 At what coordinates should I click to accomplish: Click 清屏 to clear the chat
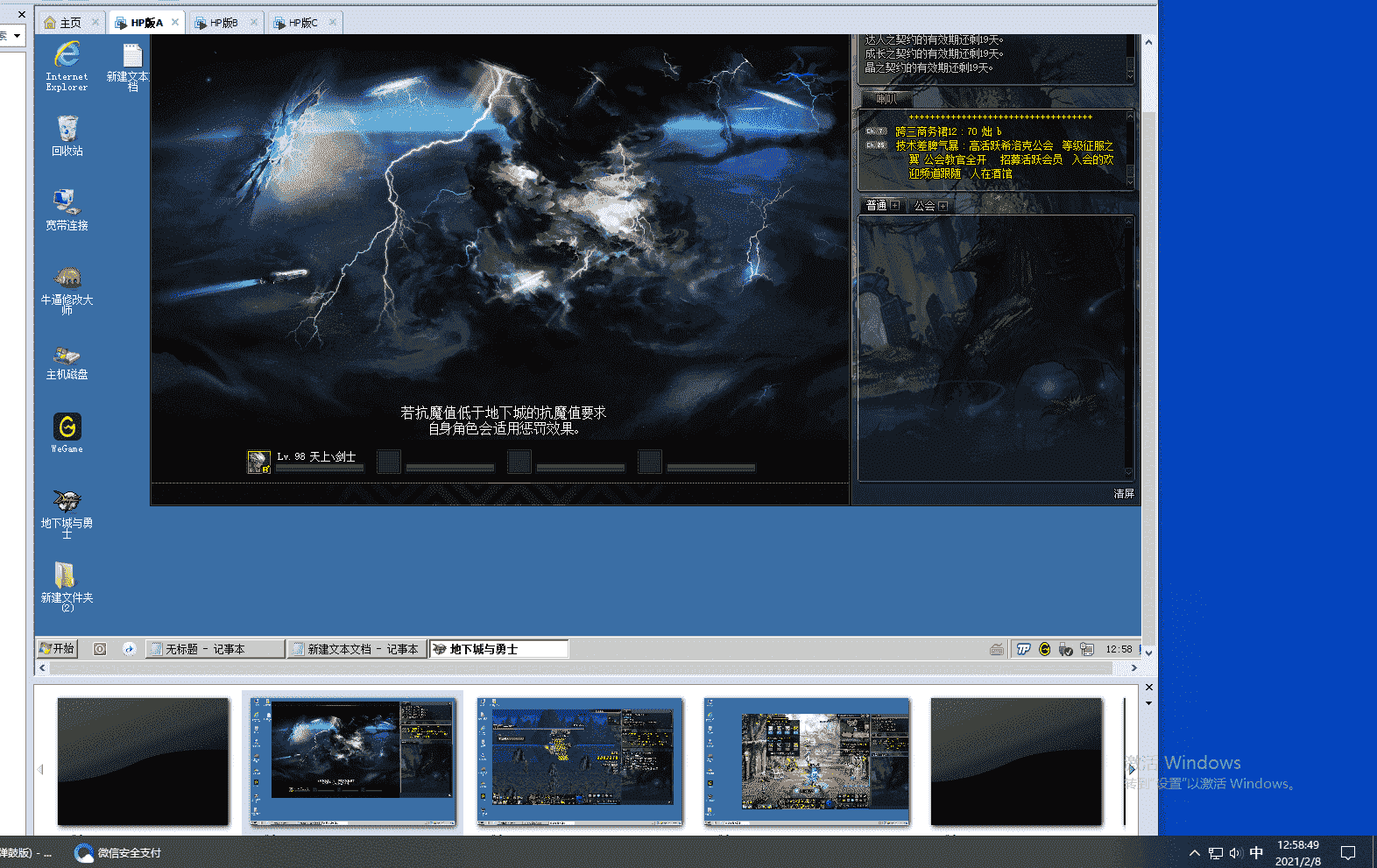[x=1124, y=494]
